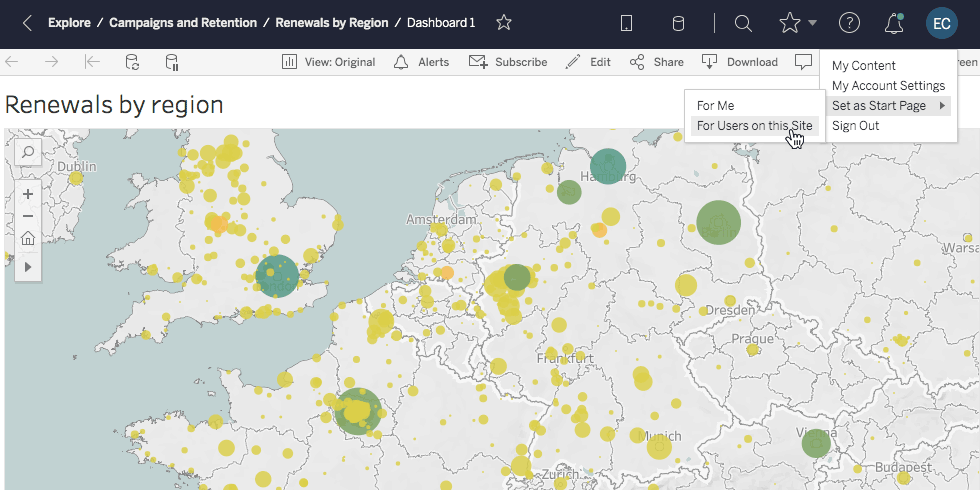This screenshot has width=980, height=490.
Task: Favorite this dashboard with breadcrumb star
Action: tap(504, 23)
